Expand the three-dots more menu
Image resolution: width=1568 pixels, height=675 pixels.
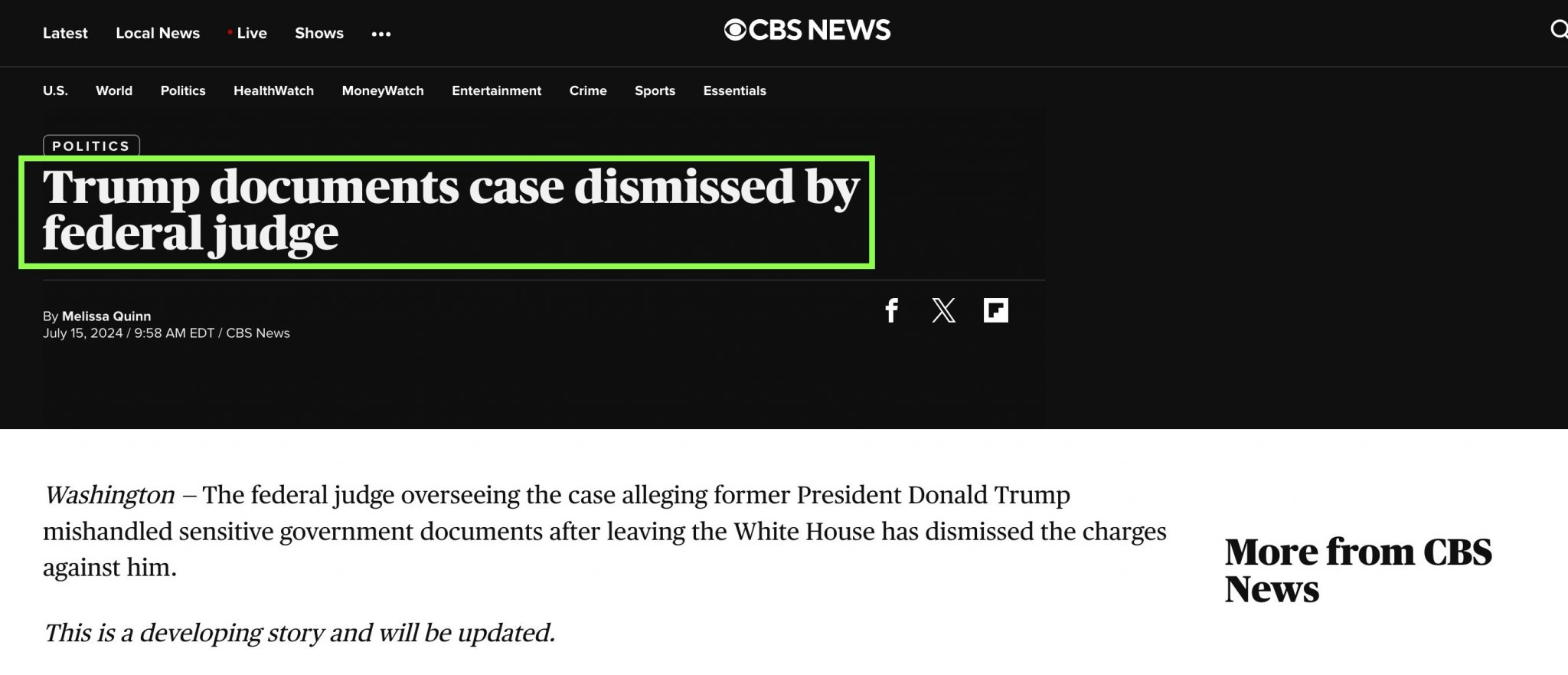pyautogui.click(x=381, y=34)
